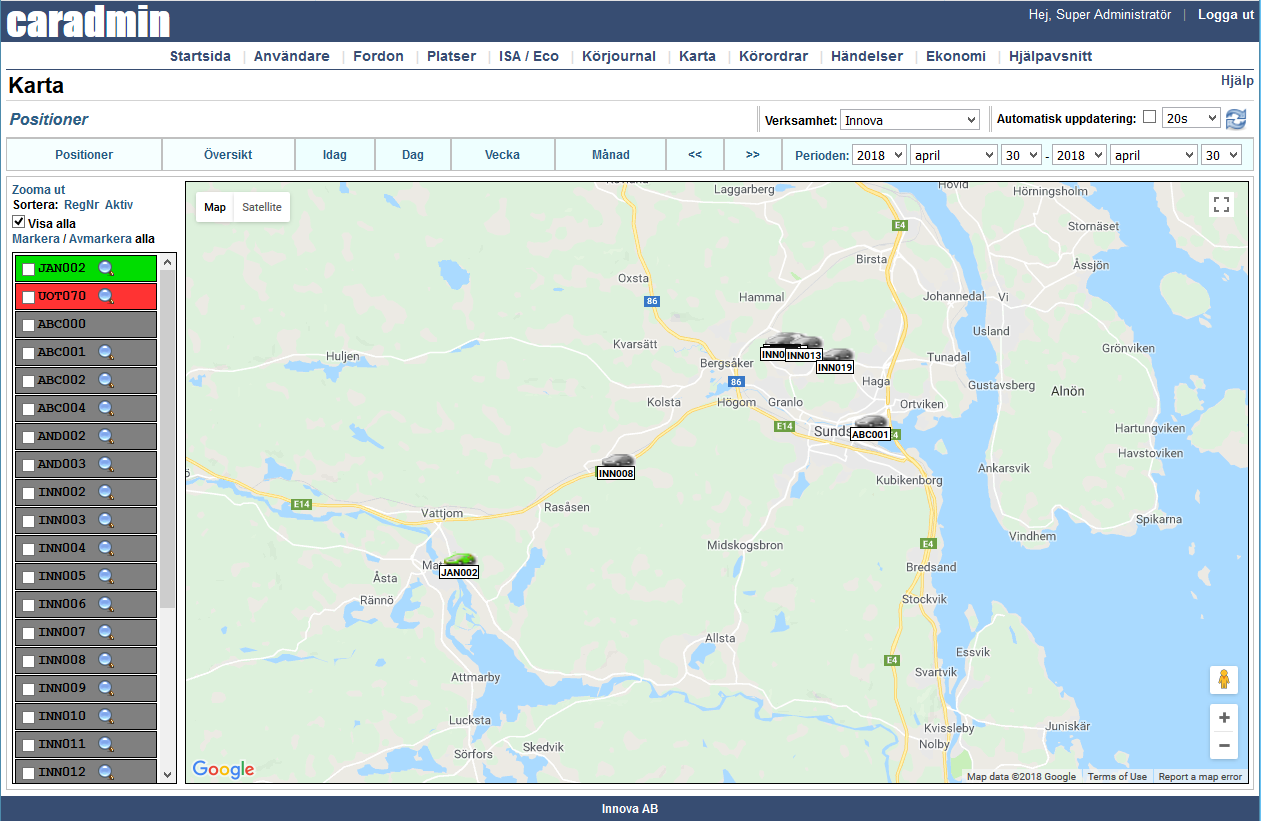Check the INN008 checkbox in the list

(28, 661)
